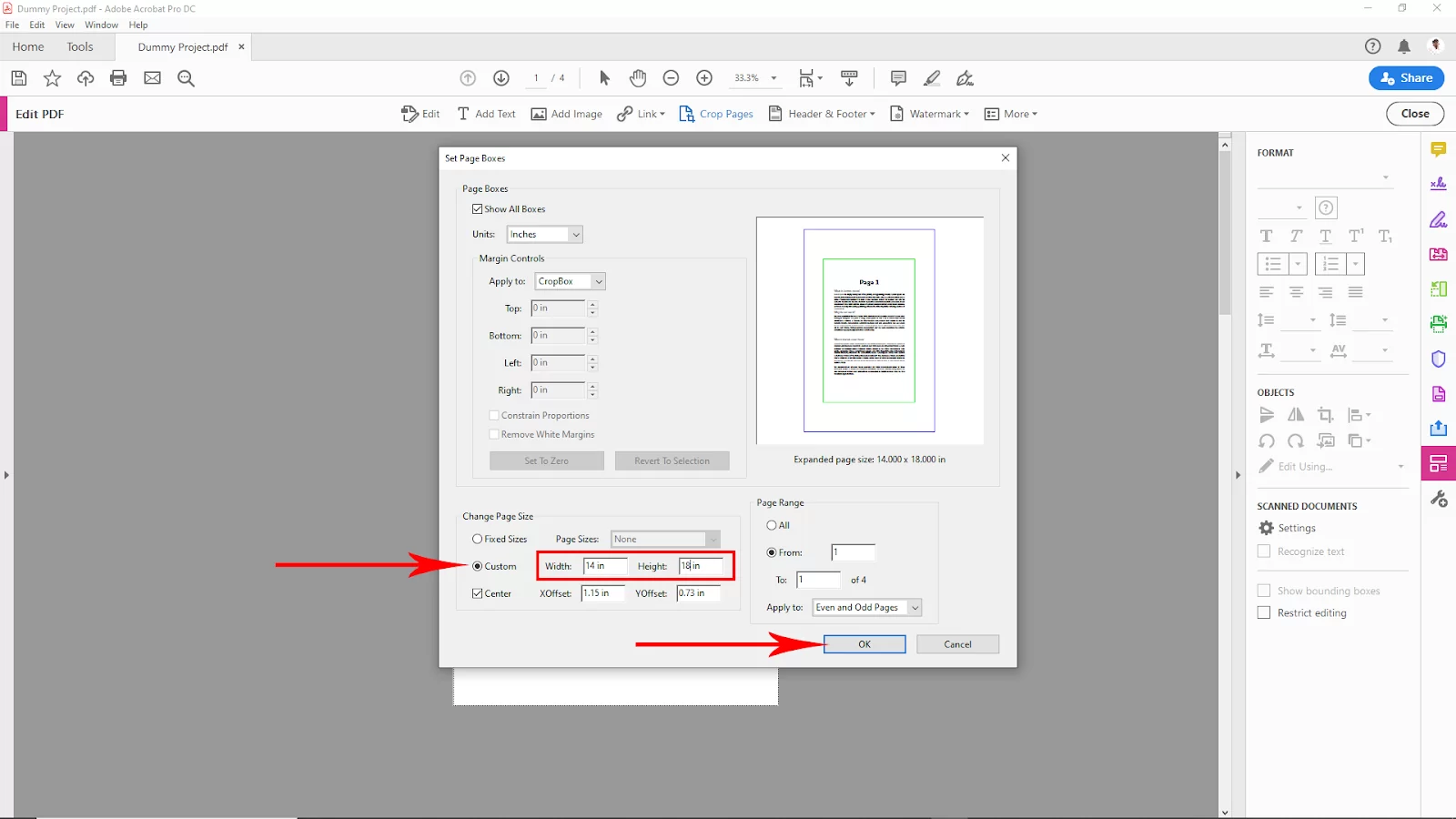
Task: Click Cancel in Set Page Boxes
Action: coord(957,644)
